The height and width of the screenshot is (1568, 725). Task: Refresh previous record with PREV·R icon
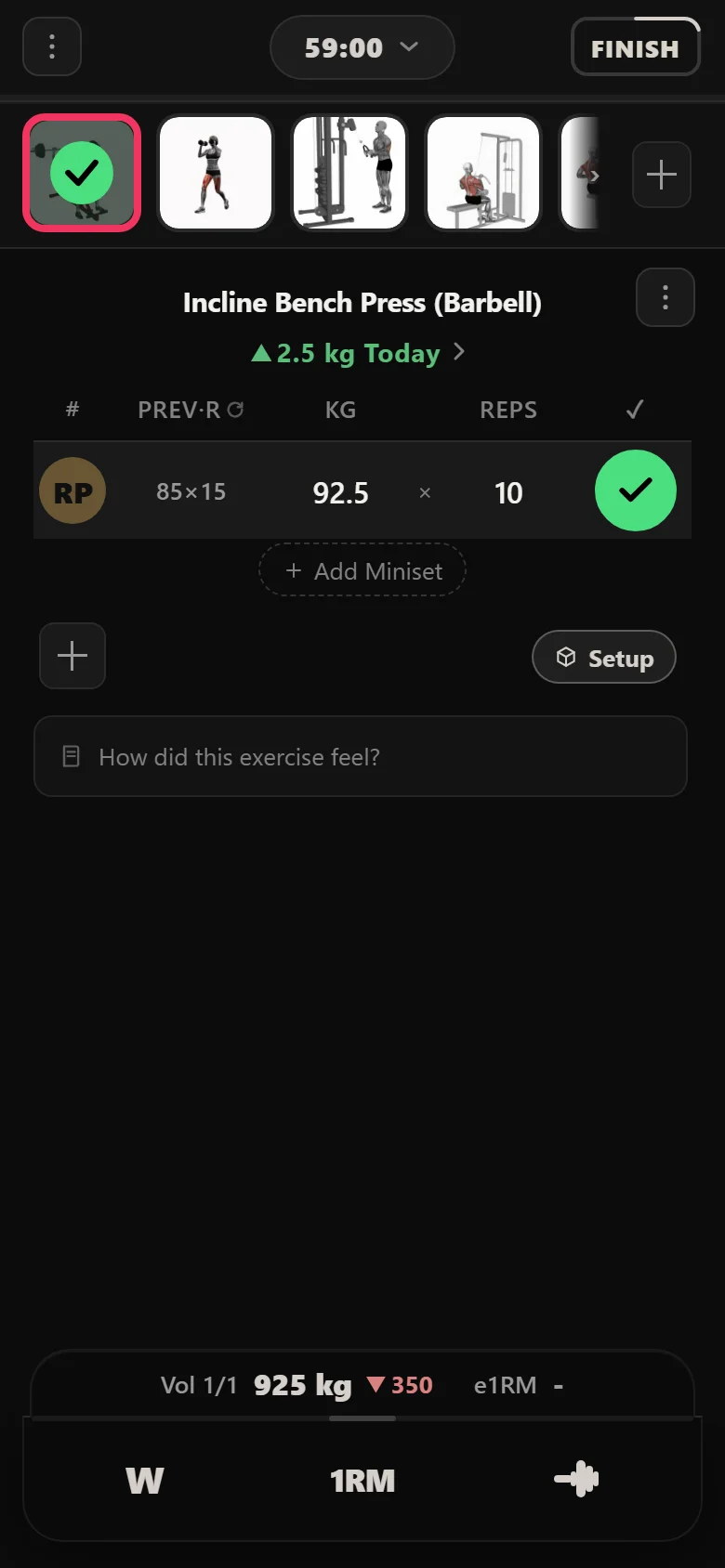click(x=235, y=410)
